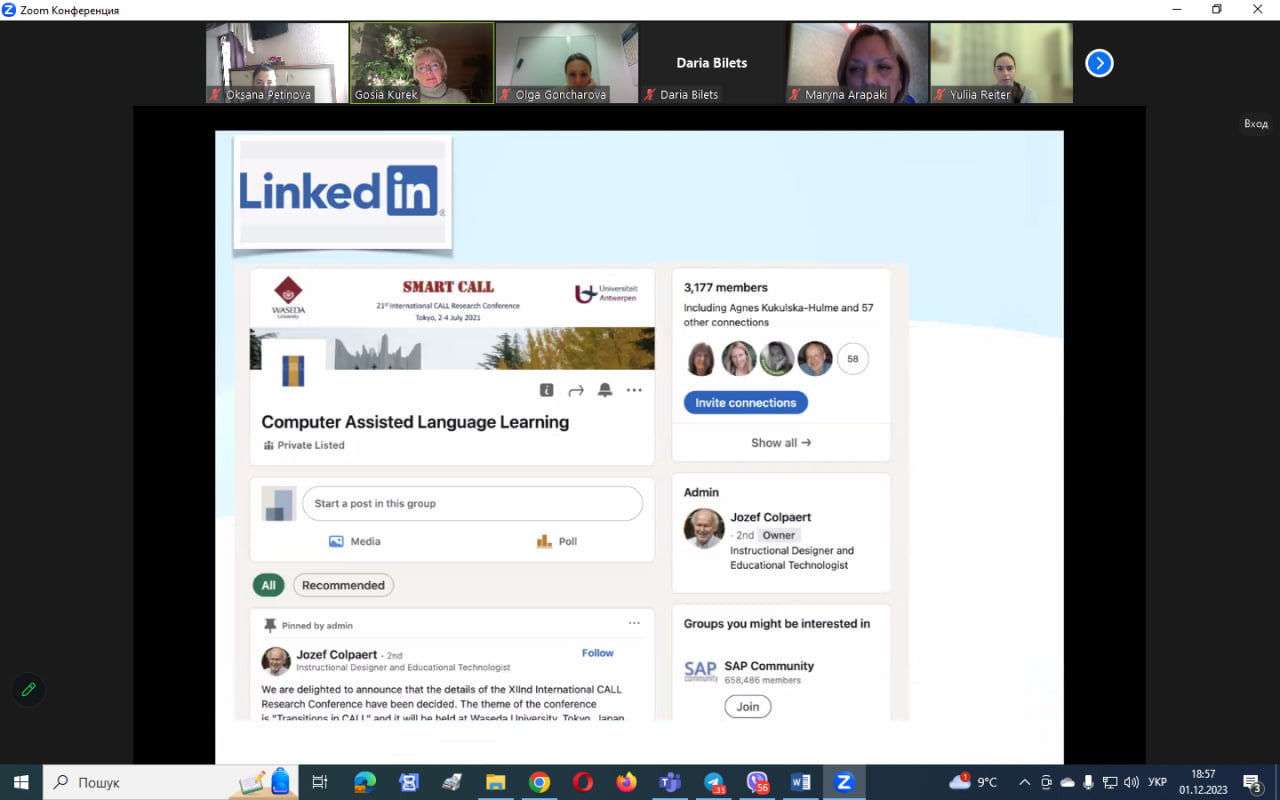Click the Zoom icon on the taskbar
Viewport: 1280px width, 800px height.
(x=844, y=782)
